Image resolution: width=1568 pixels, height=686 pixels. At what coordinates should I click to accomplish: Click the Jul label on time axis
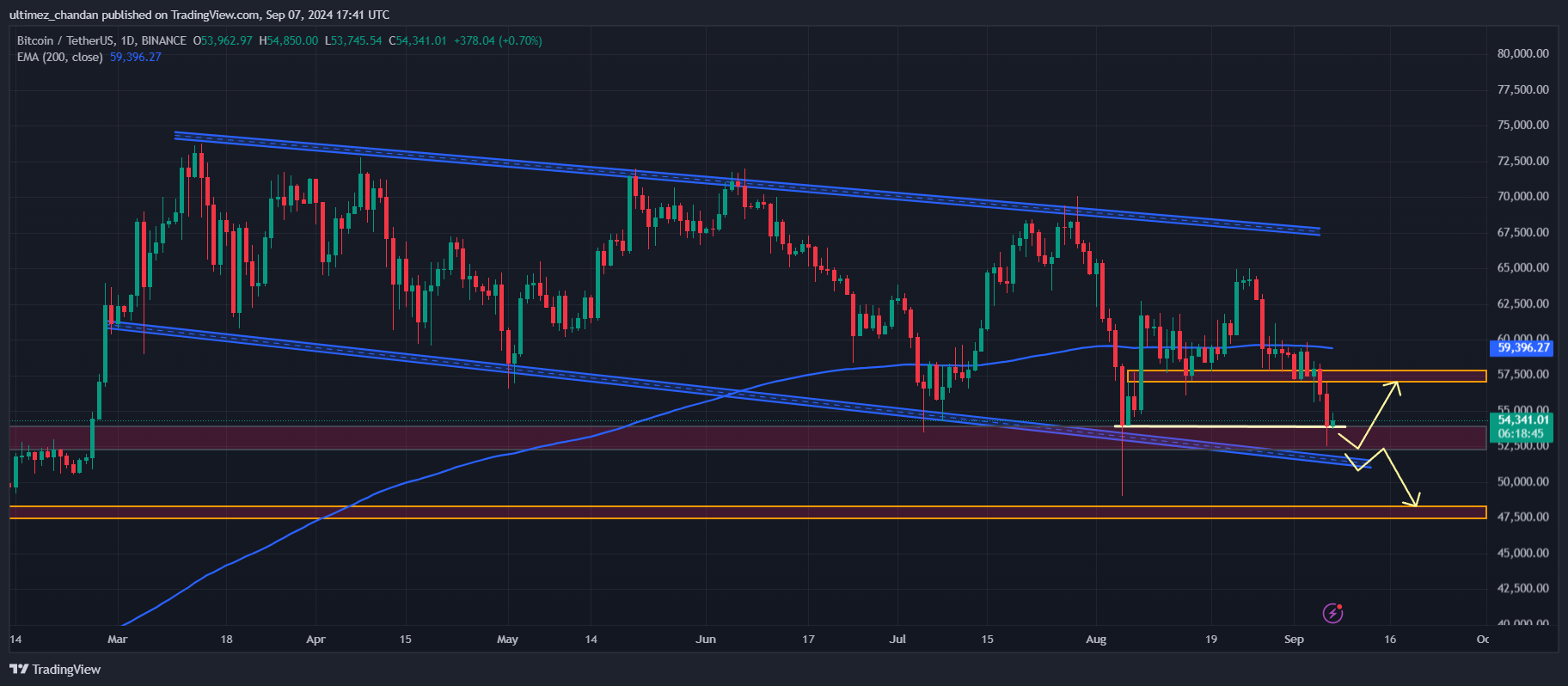coord(898,640)
